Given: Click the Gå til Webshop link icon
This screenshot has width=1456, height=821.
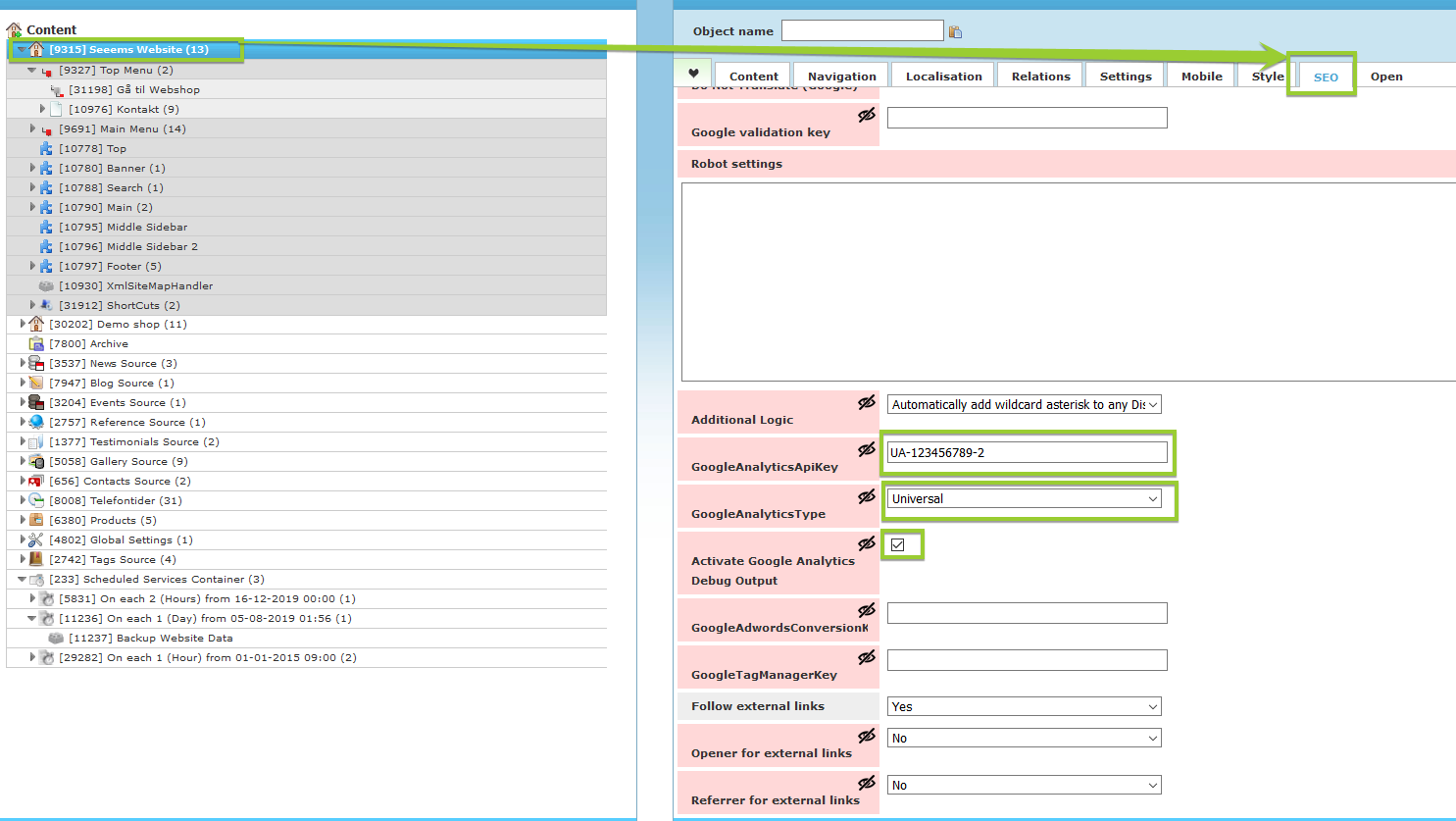Looking at the screenshot, I should pyautogui.click(x=56, y=90).
